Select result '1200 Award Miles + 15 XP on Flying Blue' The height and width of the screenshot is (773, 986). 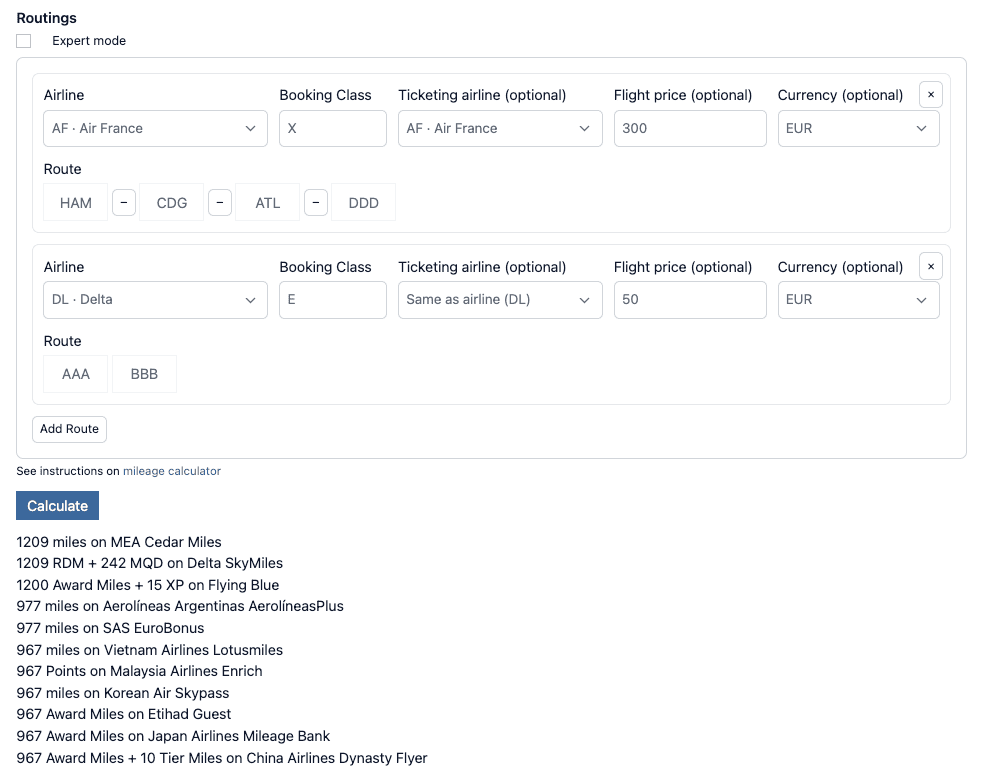tap(148, 585)
